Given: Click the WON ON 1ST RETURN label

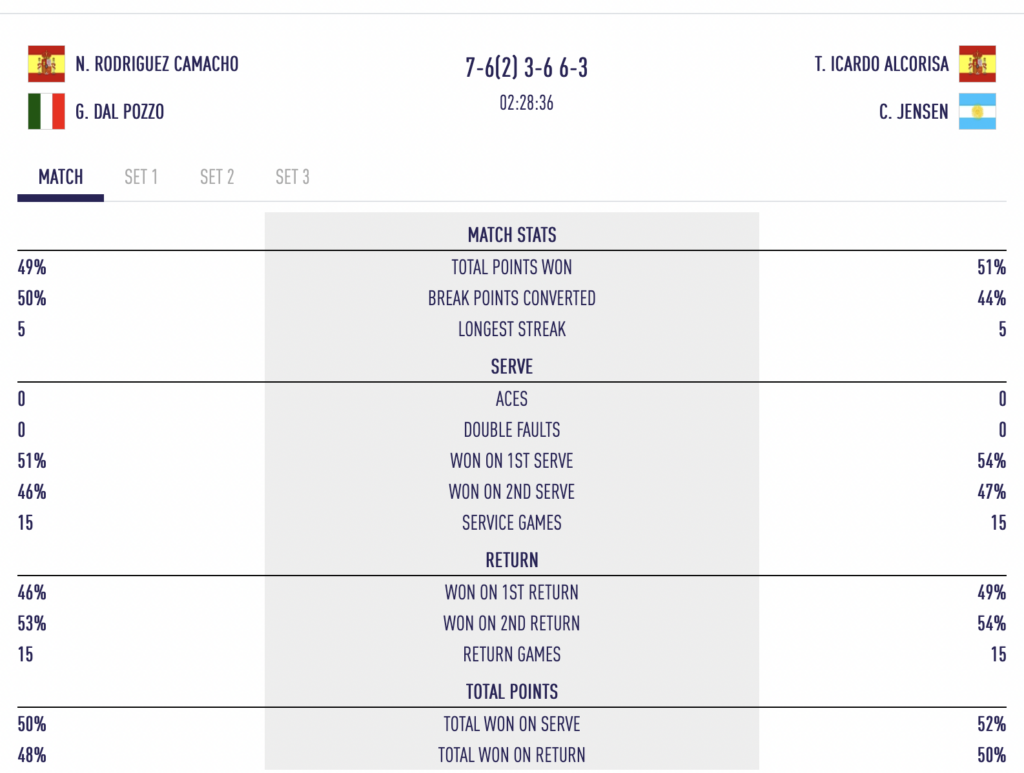Looking at the screenshot, I should 512,592.
